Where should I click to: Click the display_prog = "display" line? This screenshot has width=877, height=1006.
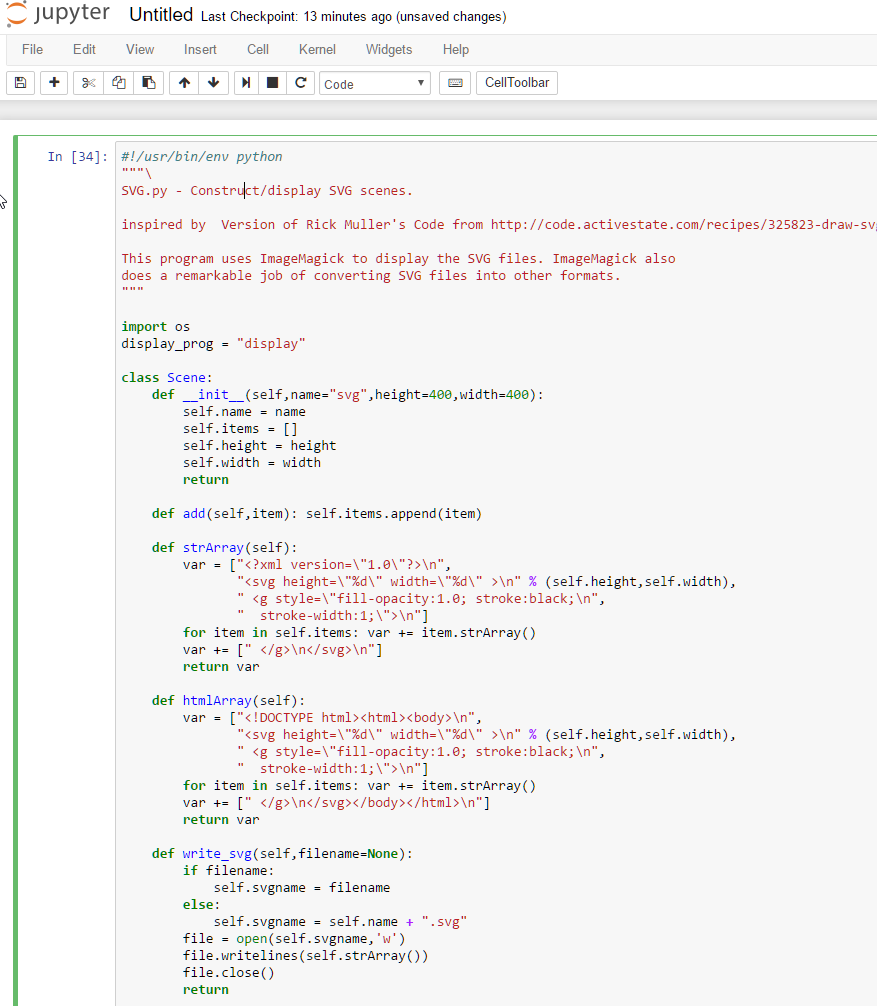coord(214,344)
